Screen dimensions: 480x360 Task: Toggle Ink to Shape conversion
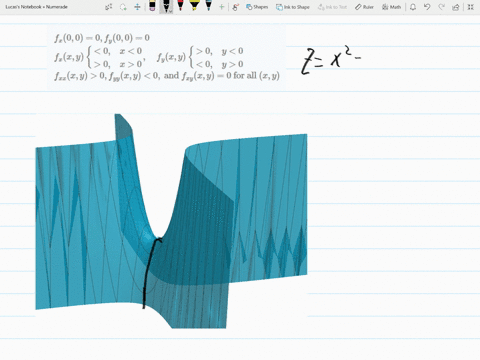(x=293, y=7)
